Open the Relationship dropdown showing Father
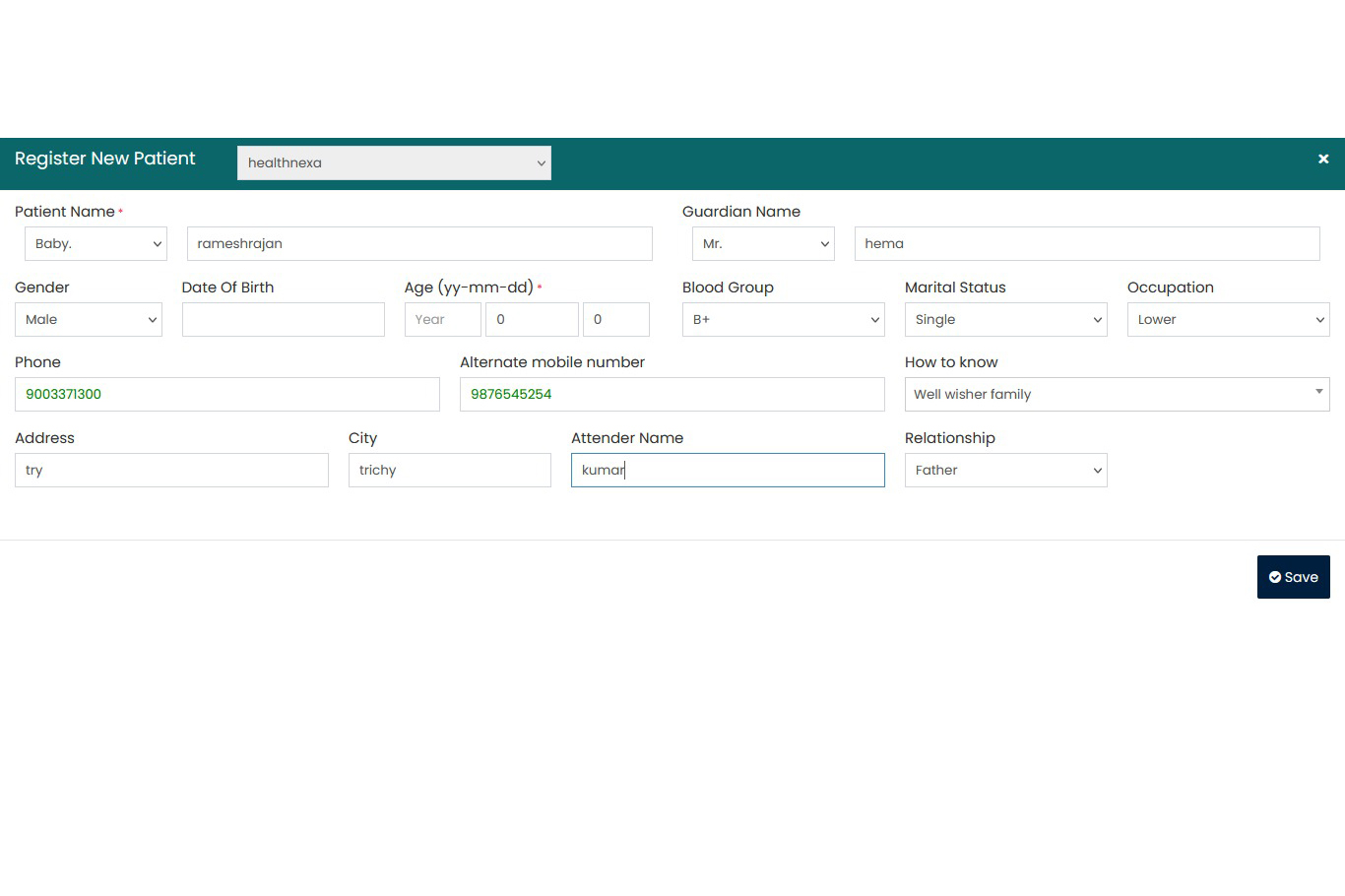 point(1005,471)
